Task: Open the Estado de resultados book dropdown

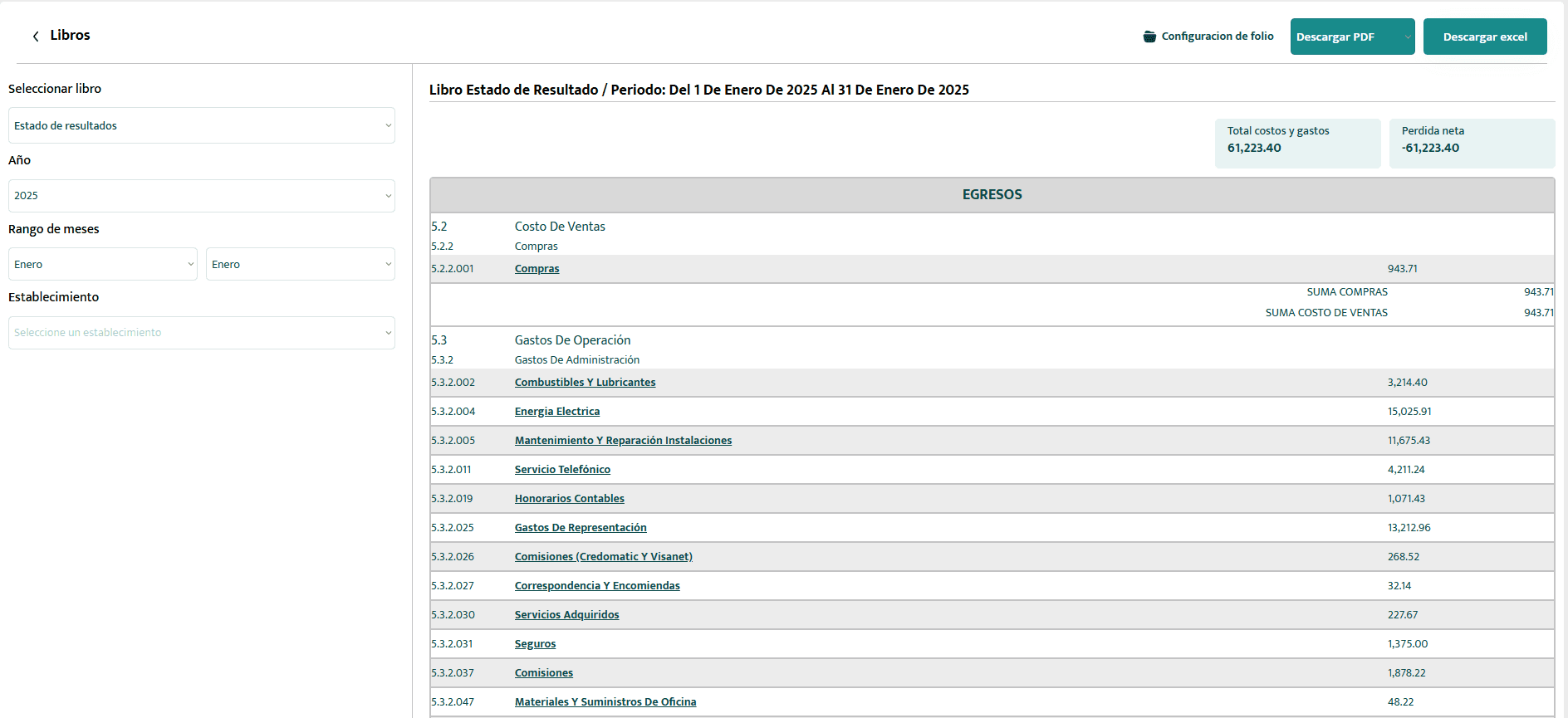Action: pos(202,125)
